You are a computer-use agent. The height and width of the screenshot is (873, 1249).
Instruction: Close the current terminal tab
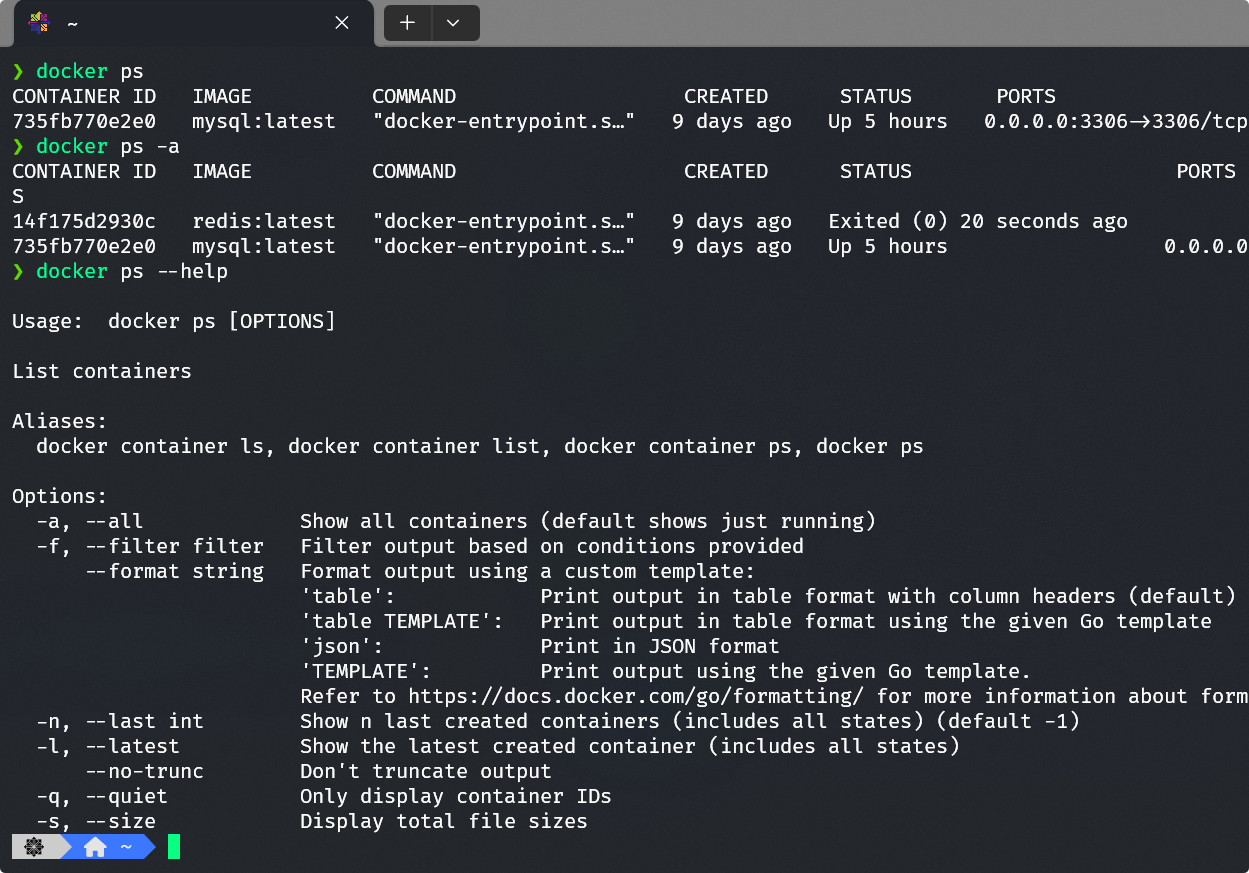point(342,23)
